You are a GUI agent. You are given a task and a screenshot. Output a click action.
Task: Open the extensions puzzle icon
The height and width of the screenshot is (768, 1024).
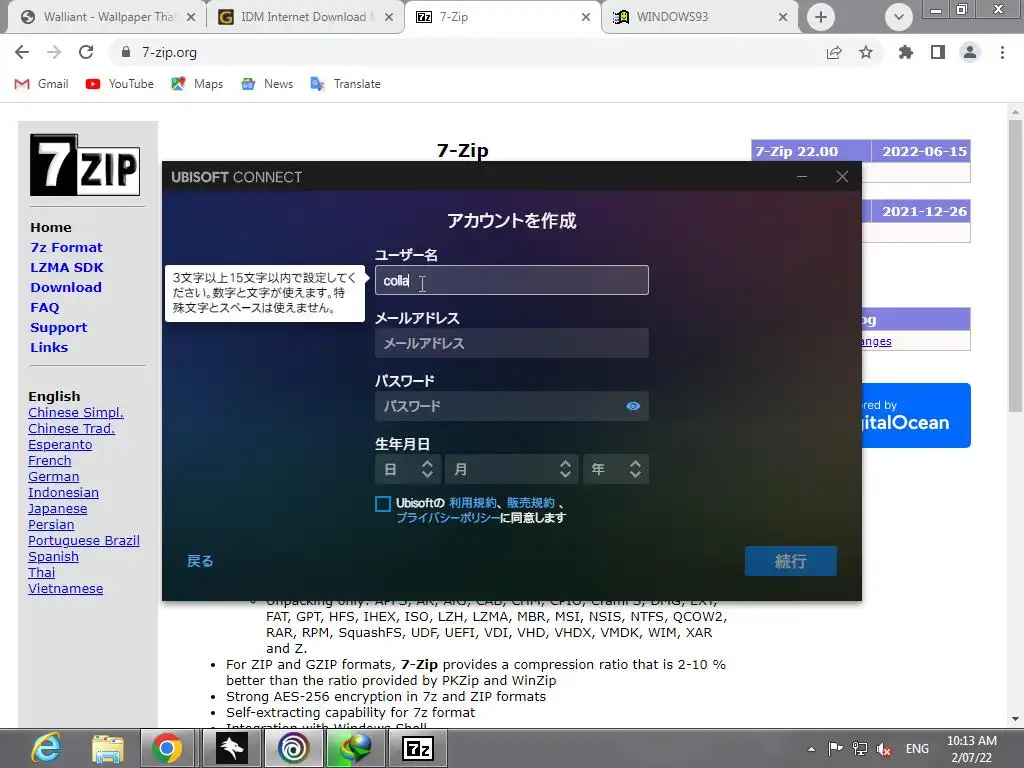[906, 52]
